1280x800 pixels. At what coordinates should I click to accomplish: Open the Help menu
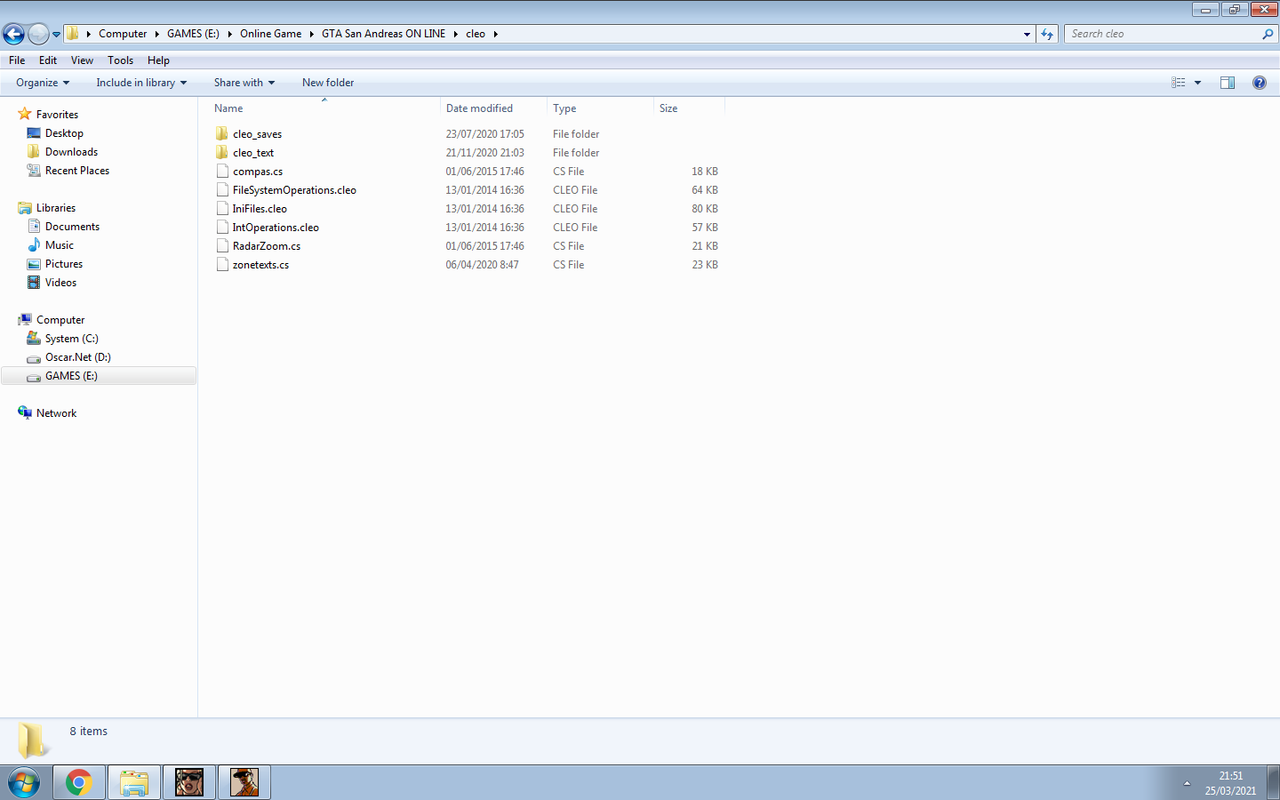click(158, 60)
